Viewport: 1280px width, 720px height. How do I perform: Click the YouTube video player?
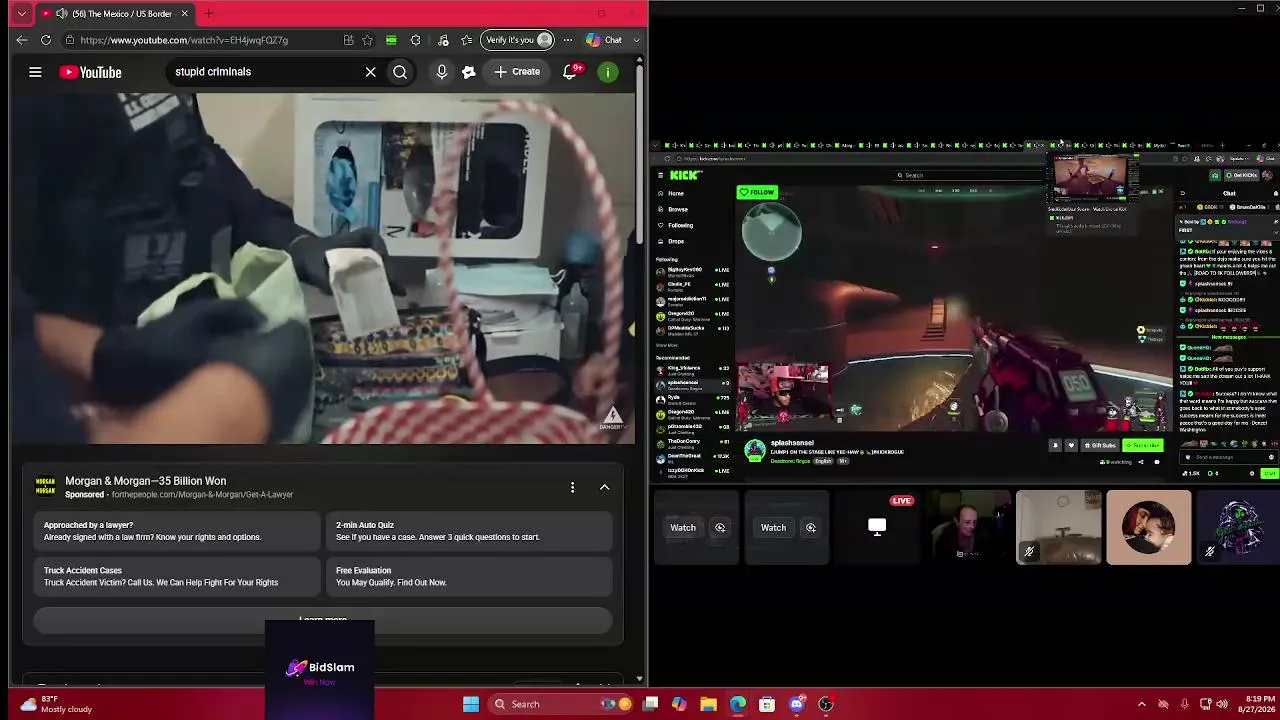pyautogui.click(x=322, y=268)
